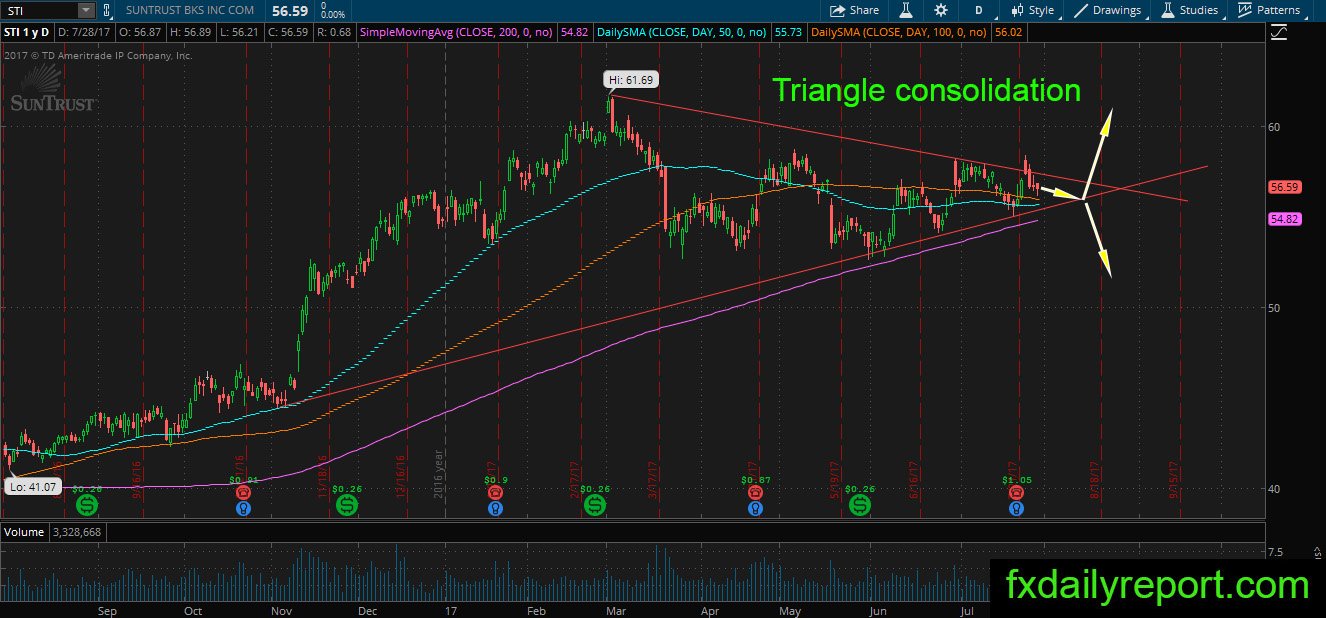Select the DailySMA 100 study label
Image resolution: width=1326 pixels, height=618 pixels.
point(898,33)
